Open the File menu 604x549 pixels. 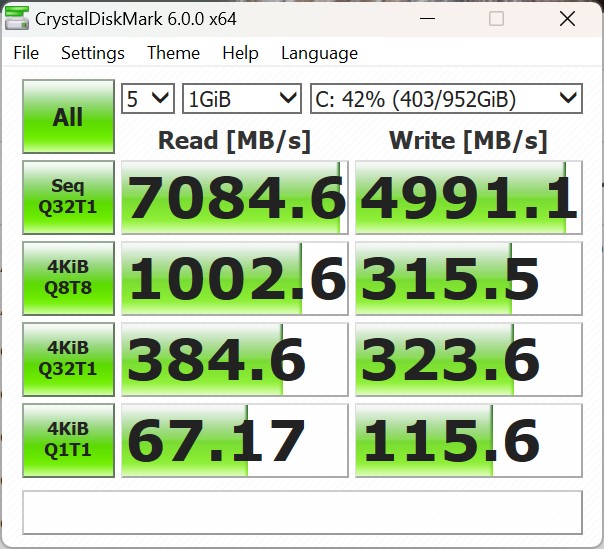26,53
